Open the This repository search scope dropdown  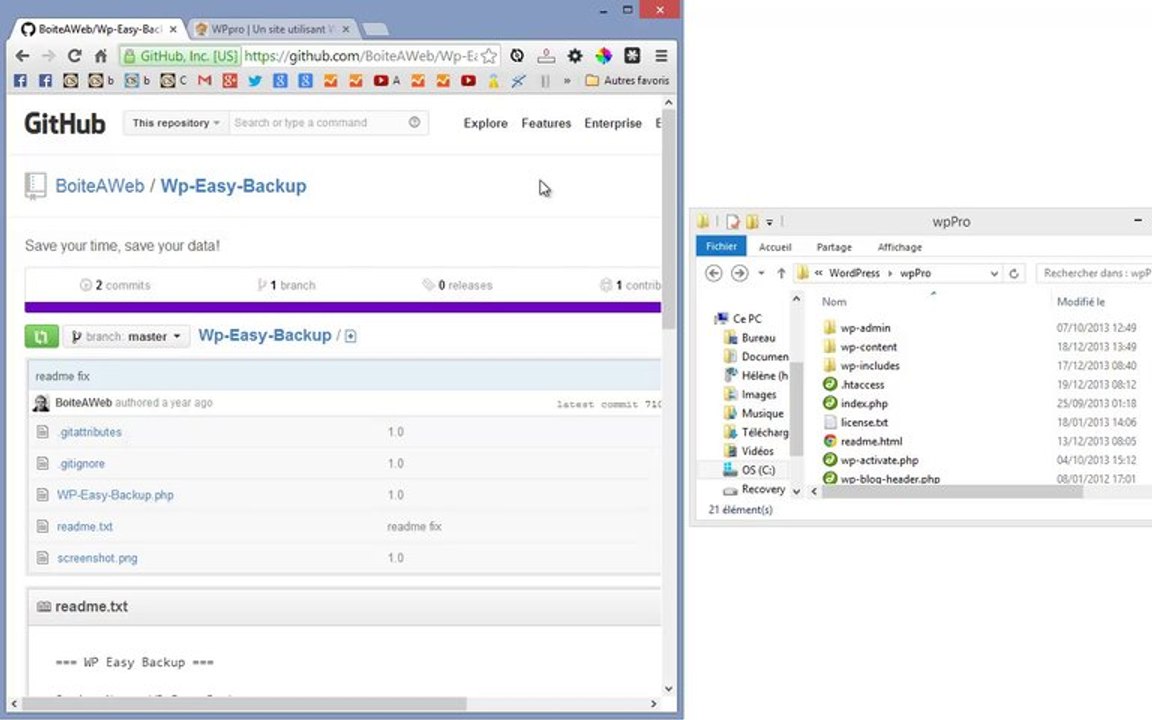pyautogui.click(x=176, y=123)
